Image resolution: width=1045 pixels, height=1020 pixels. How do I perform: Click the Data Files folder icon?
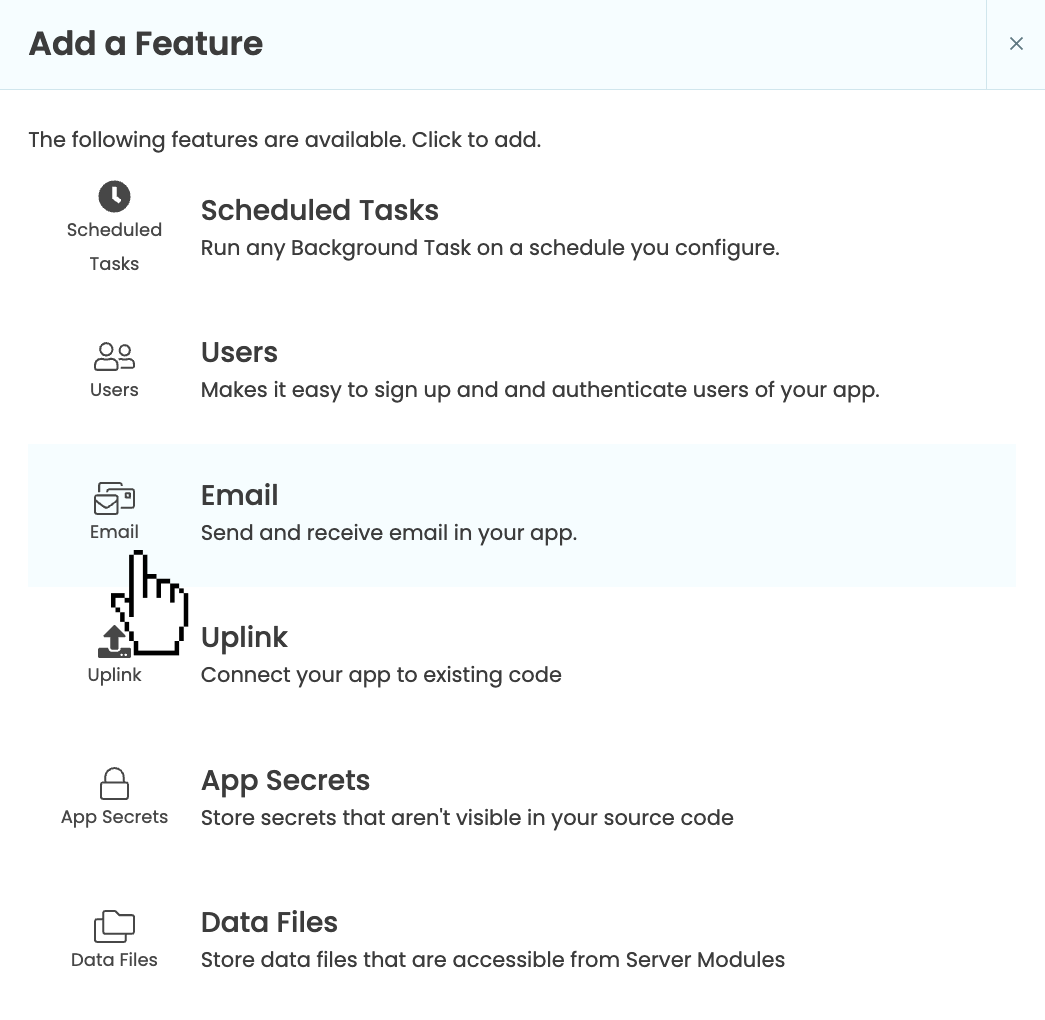[x=114, y=925]
